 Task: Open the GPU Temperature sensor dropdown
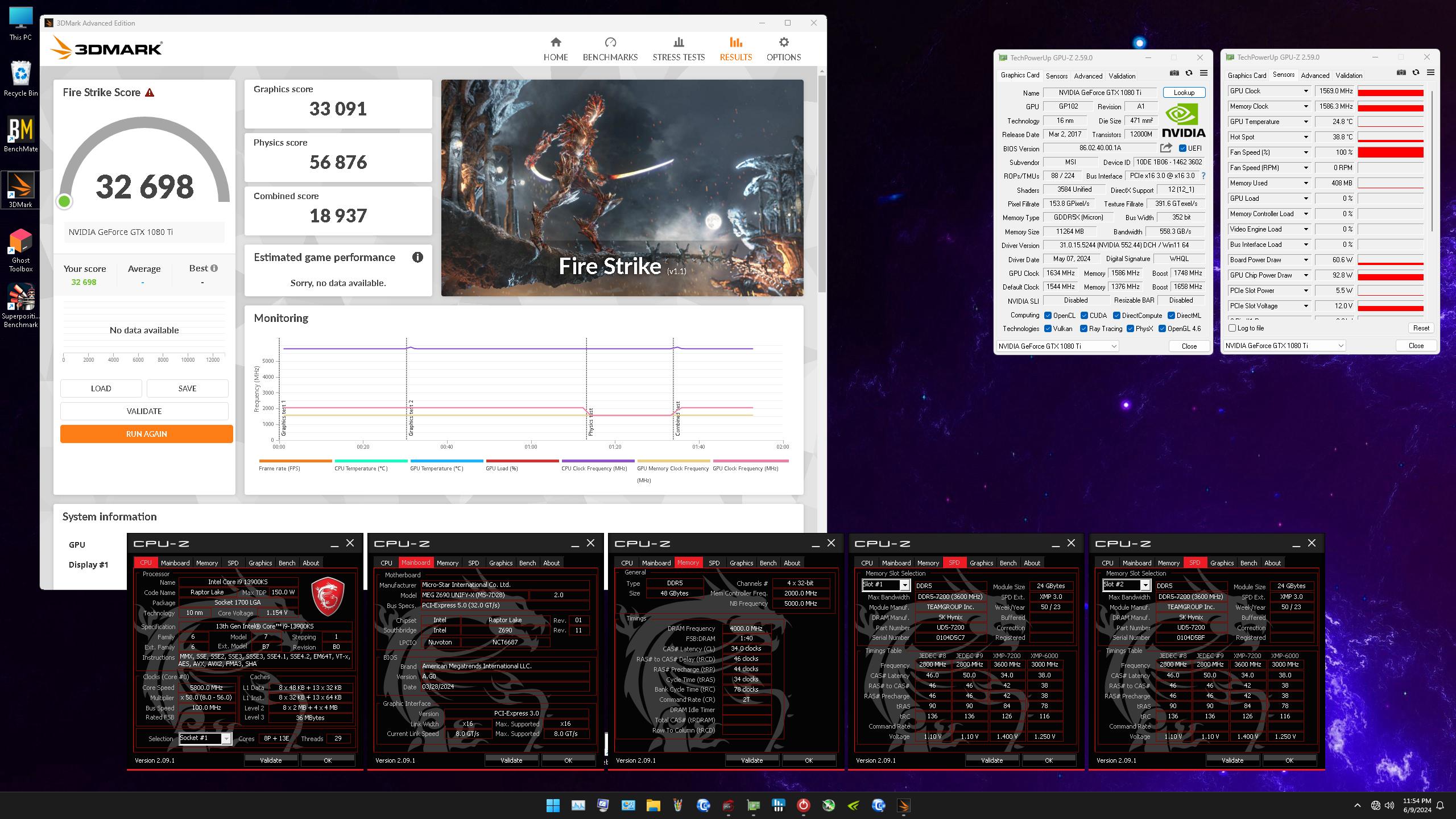tap(1306, 122)
